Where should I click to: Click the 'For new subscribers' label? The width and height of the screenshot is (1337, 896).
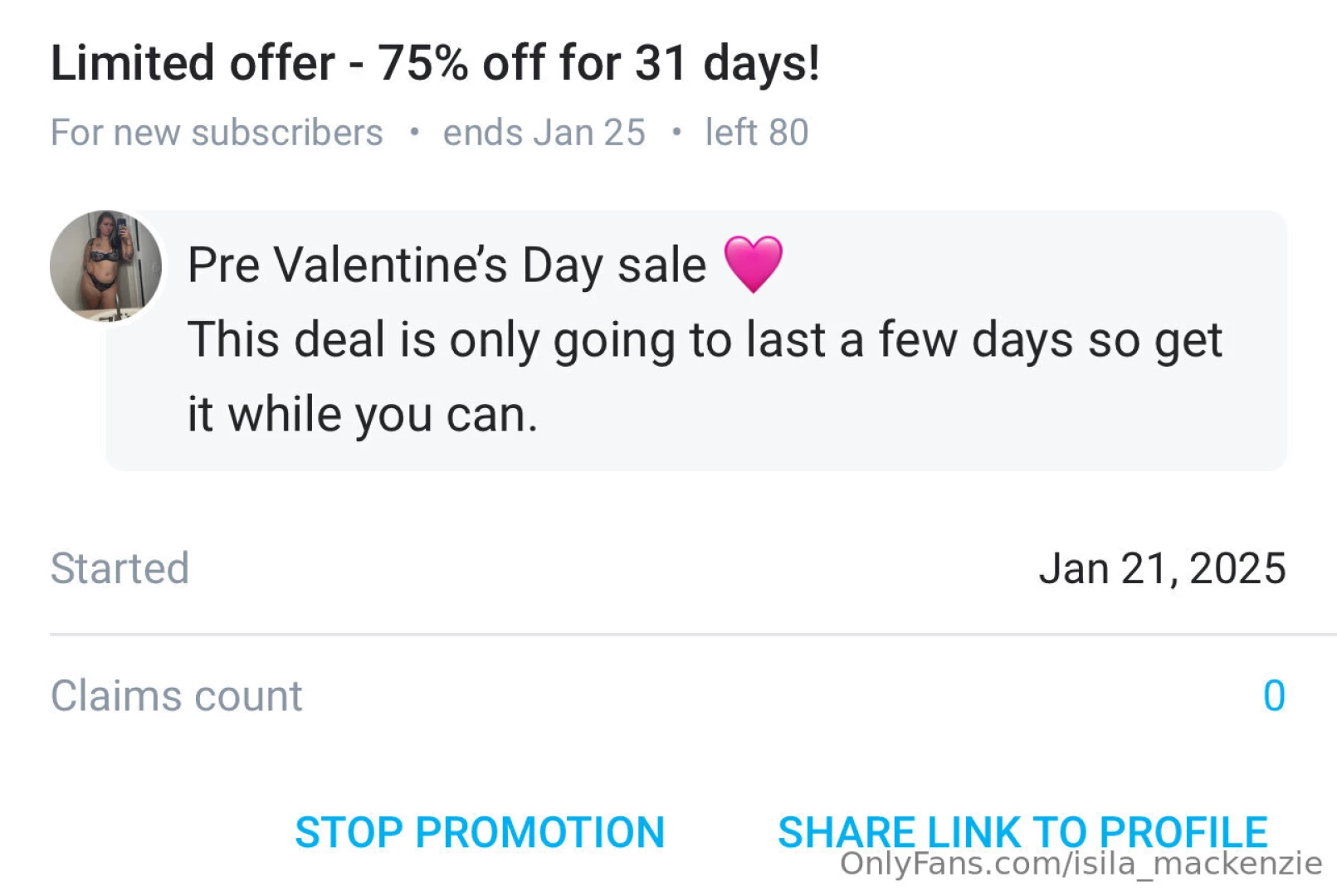pos(217,131)
